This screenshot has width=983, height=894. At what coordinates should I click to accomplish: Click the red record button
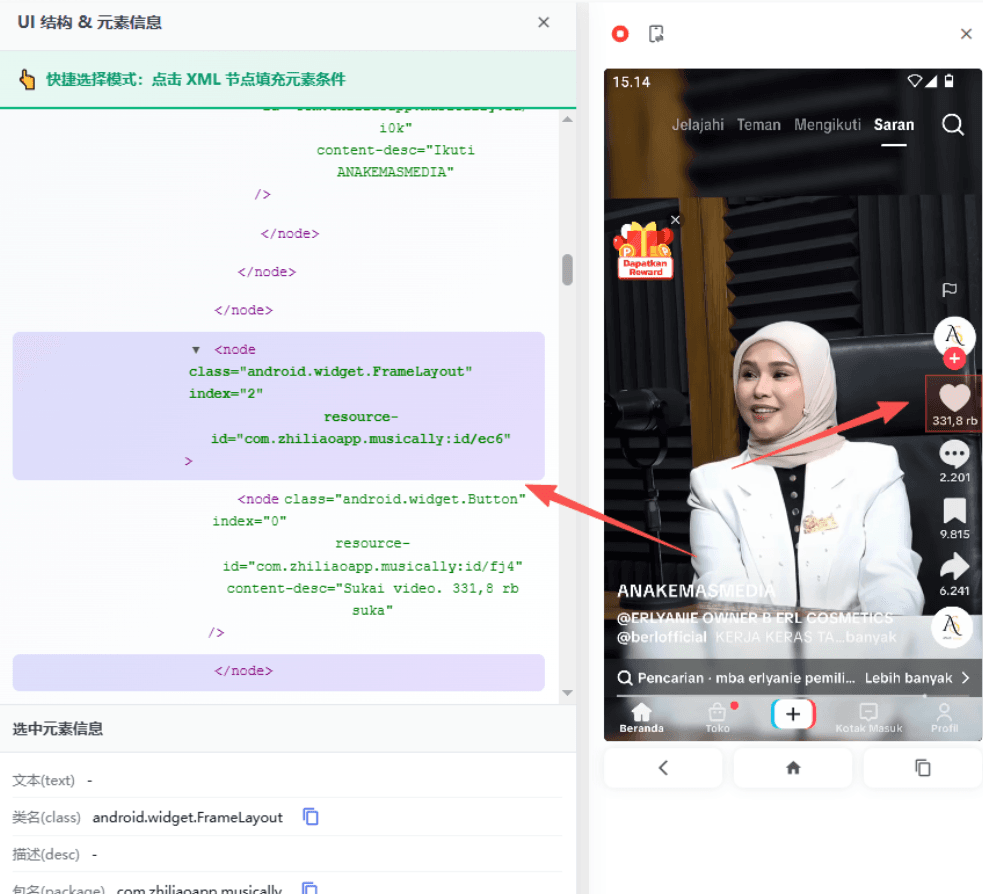(620, 34)
